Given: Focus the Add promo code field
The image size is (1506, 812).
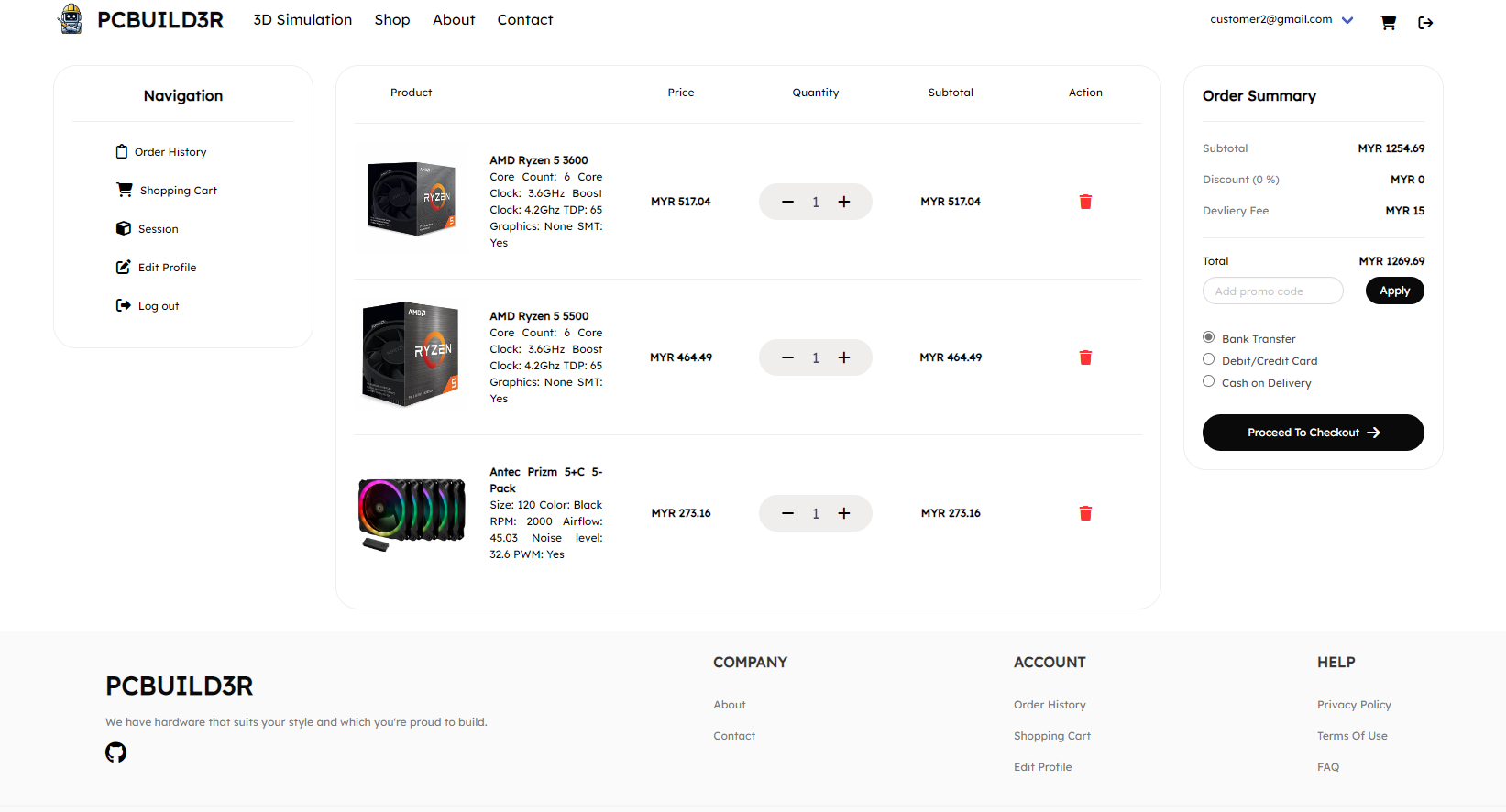Looking at the screenshot, I should click(1273, 291).
